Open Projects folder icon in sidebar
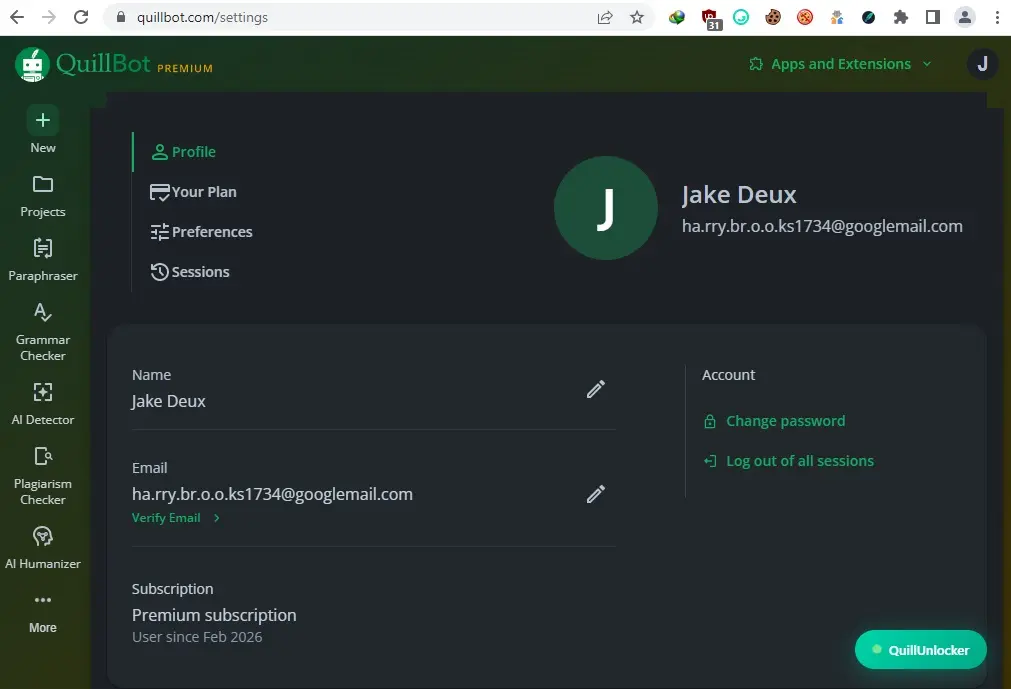 (x=43, y=184)
